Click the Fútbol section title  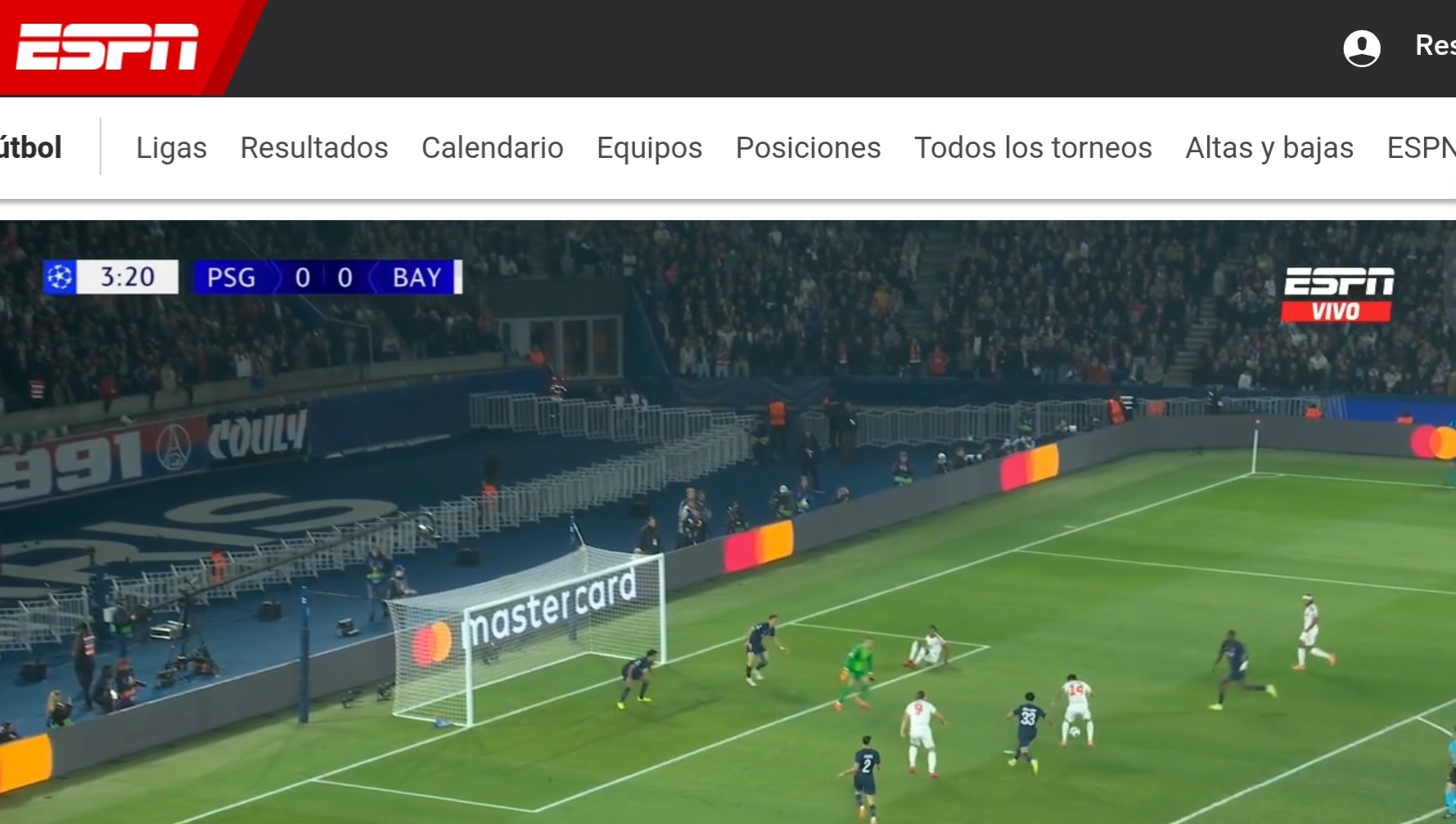(30, 148)
